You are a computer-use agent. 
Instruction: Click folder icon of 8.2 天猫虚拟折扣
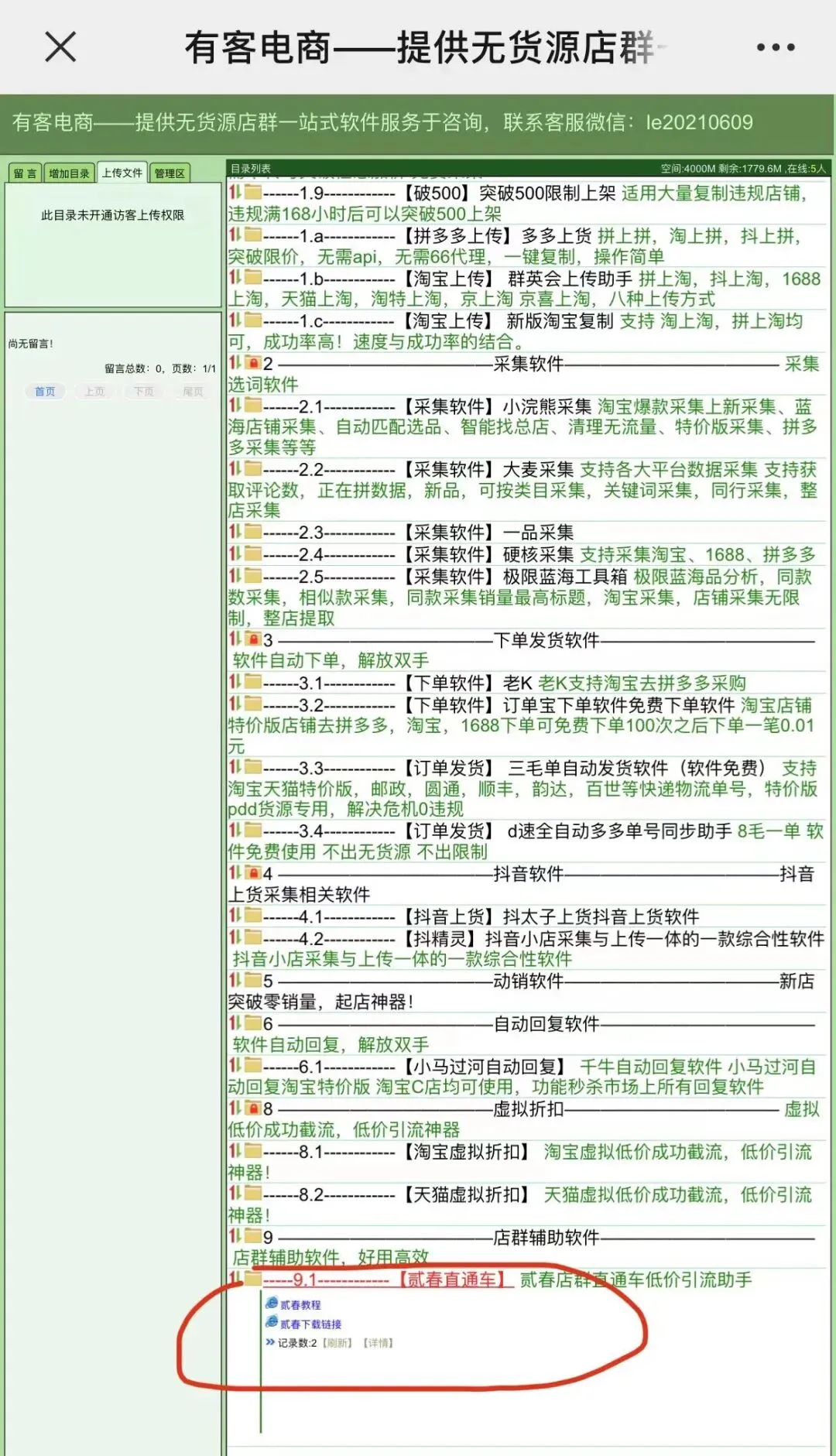tap(253, 1193)
